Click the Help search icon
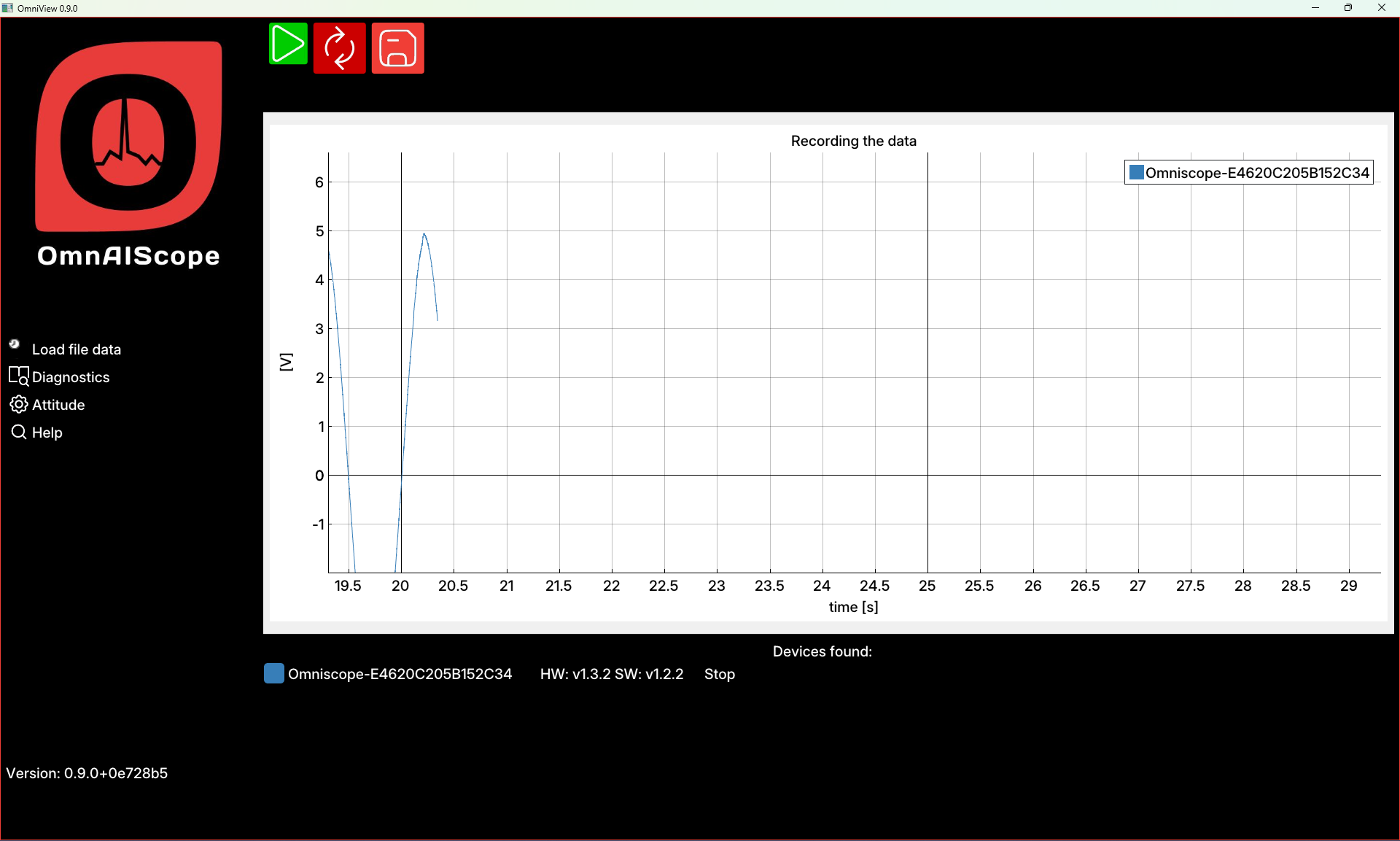This screenshot has width=1400, height=841. [19, 432]
